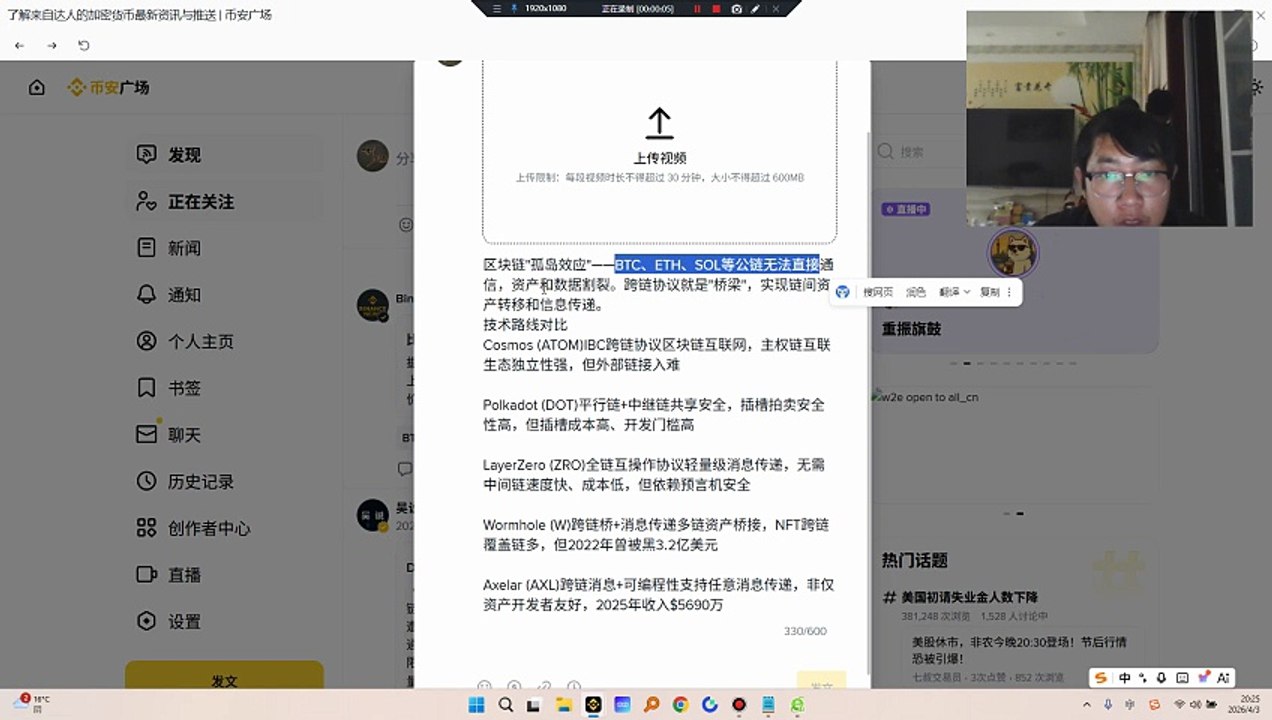Open 新闻 in the left sidebar
This screenshot has height=720, width=1272.
(224, 248)
